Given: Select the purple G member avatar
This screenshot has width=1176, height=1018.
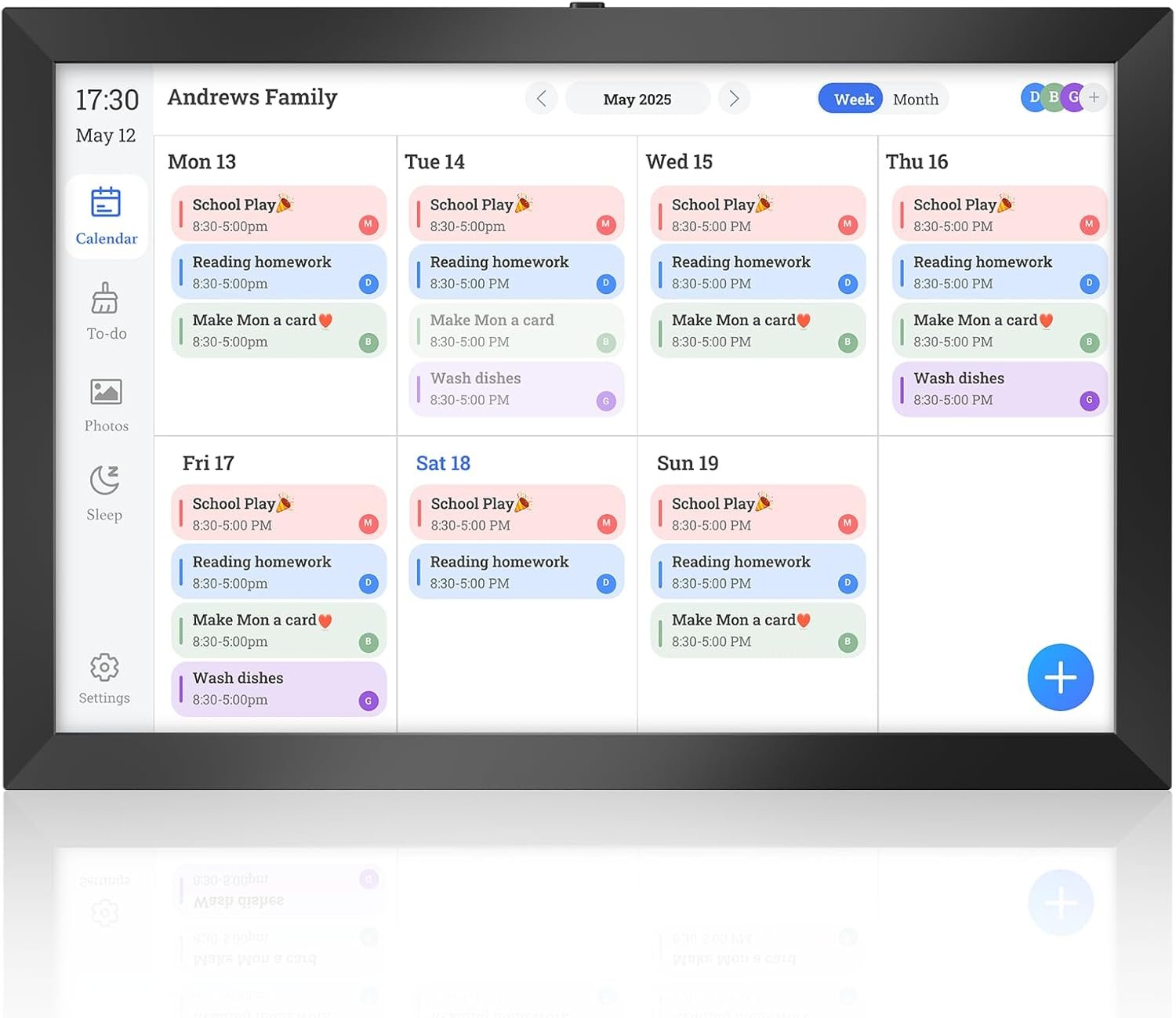Looking at the screenshot, I should (x=1073, y=98).
